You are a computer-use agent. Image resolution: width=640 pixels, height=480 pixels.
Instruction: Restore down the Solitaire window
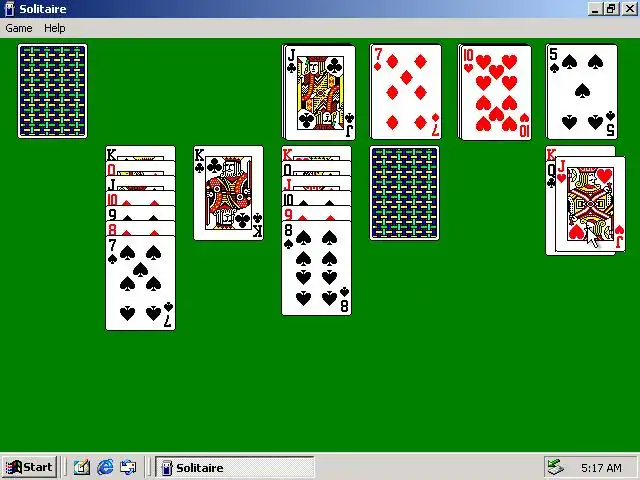(x=611, y=9)
